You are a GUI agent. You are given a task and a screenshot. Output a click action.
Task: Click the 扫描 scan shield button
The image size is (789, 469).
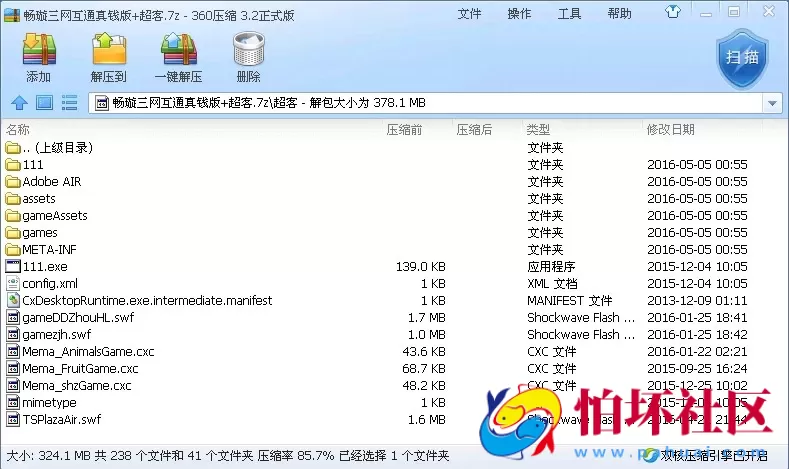click(743, 58)
